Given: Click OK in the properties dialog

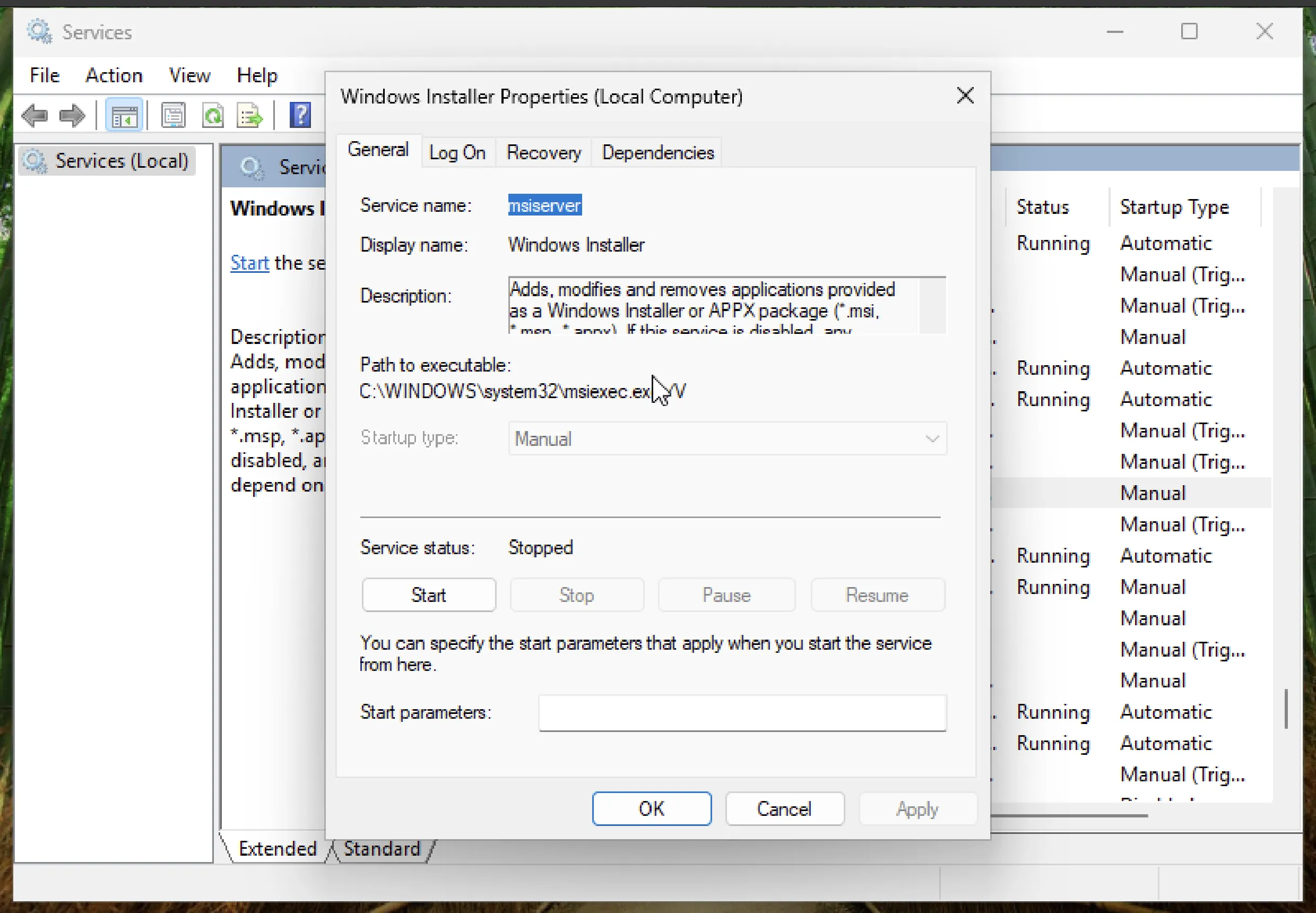Looking at the screenshot, I should coord(652,809).
